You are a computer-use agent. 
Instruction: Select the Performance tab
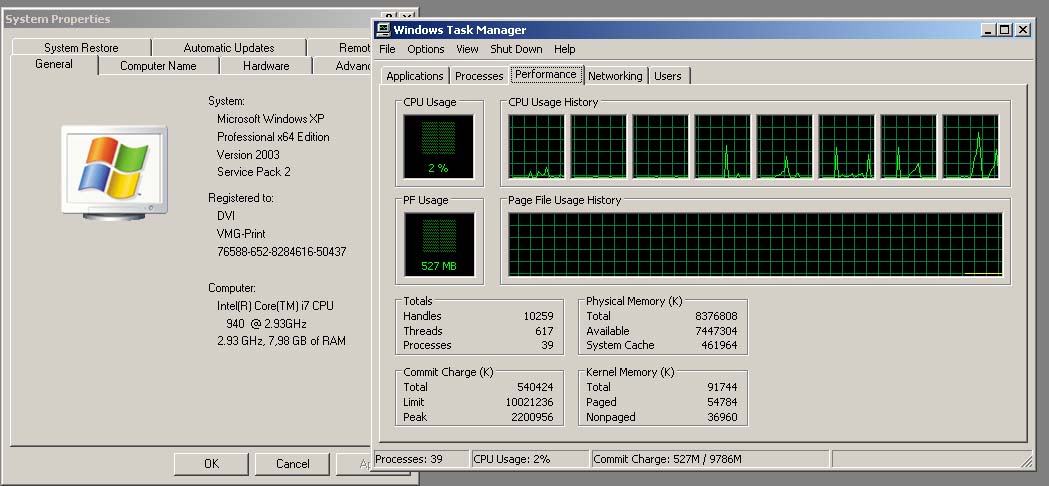(545, 74)
